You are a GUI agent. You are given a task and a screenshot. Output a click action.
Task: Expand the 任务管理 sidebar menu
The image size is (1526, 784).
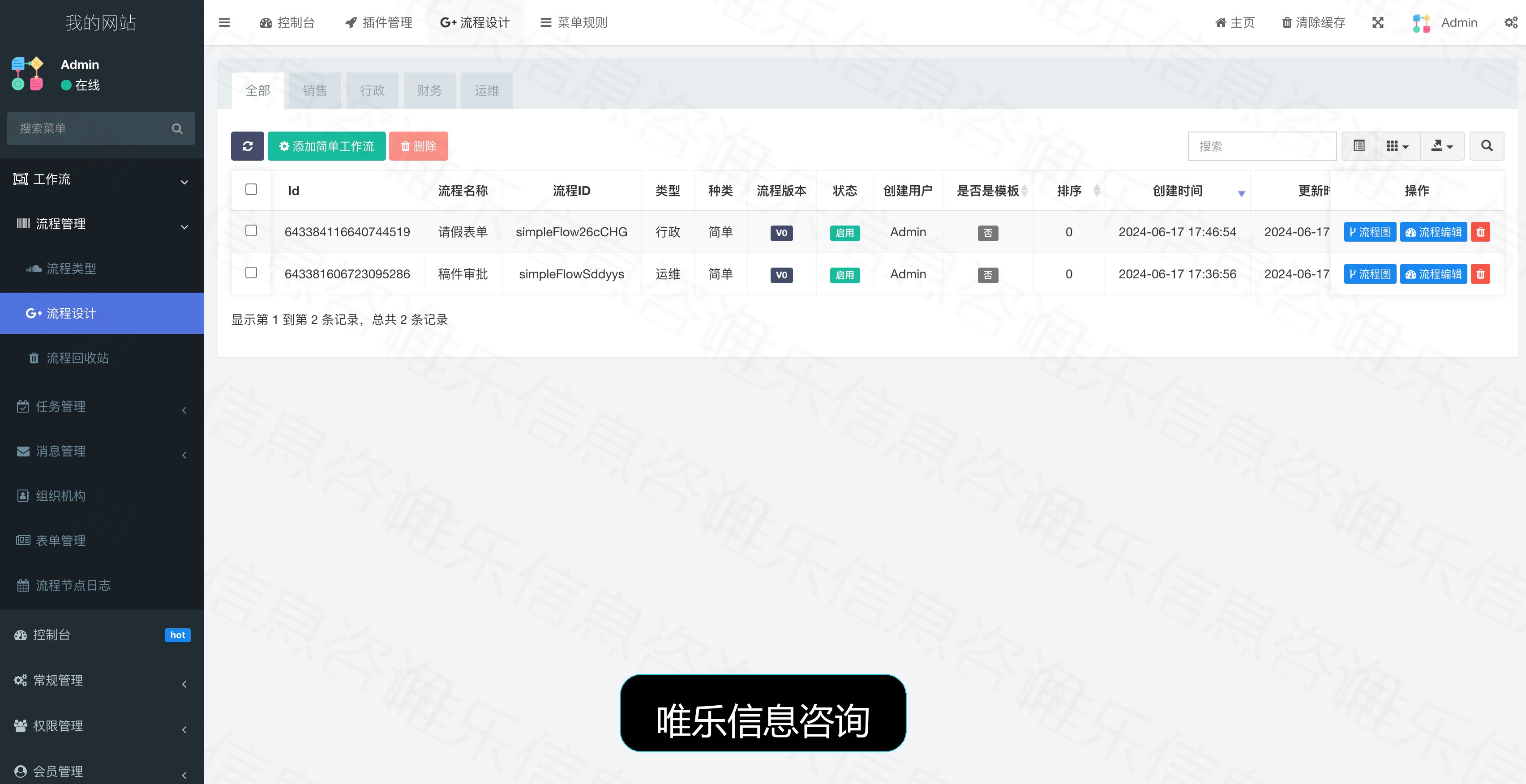tap(102, 407)
